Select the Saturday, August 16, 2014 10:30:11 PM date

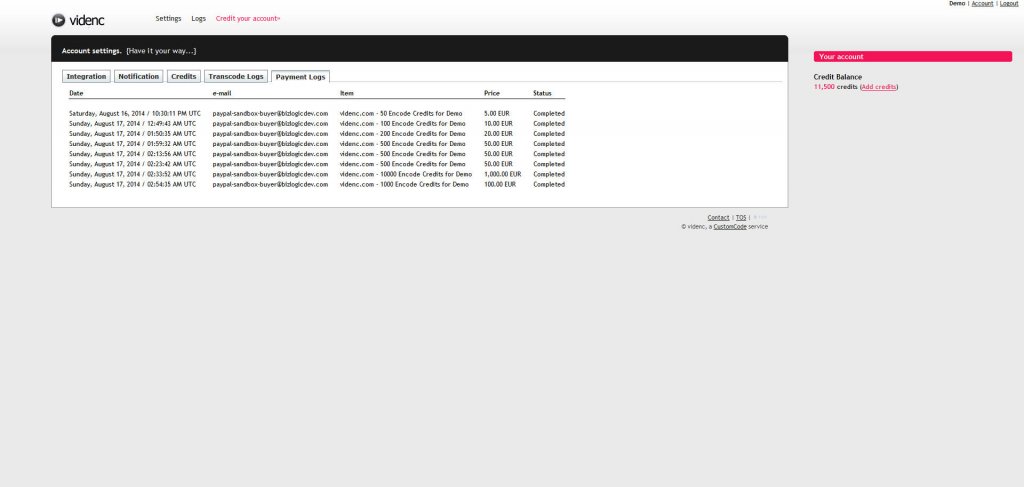(135, 114)
